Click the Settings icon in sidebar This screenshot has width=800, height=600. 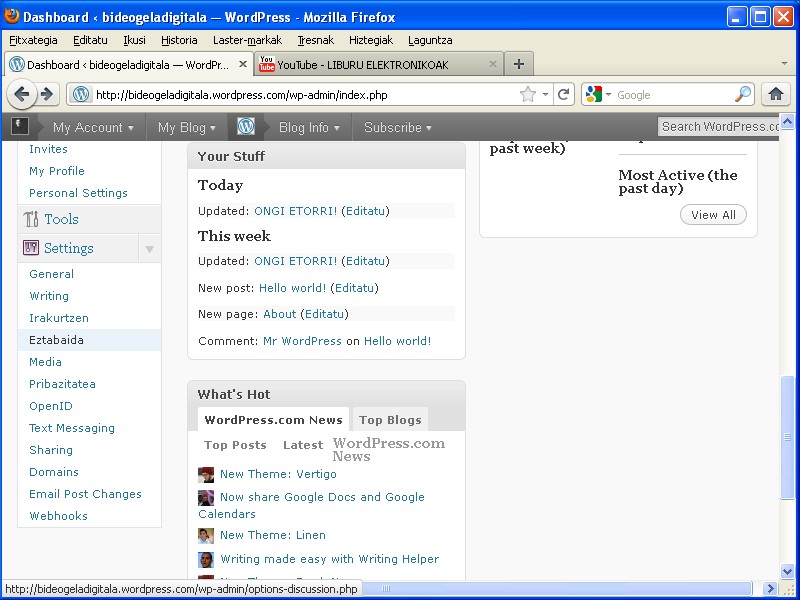(31, 248)
